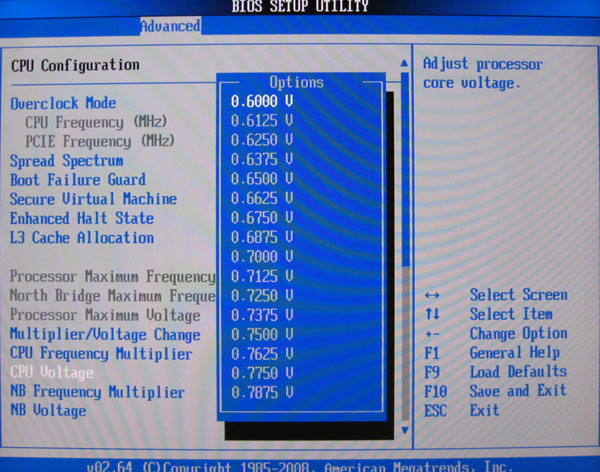Image resolution: width=600 pixels, height=472 pixels.
Task: Click the scroll down arrow
Action: (404, 430)
